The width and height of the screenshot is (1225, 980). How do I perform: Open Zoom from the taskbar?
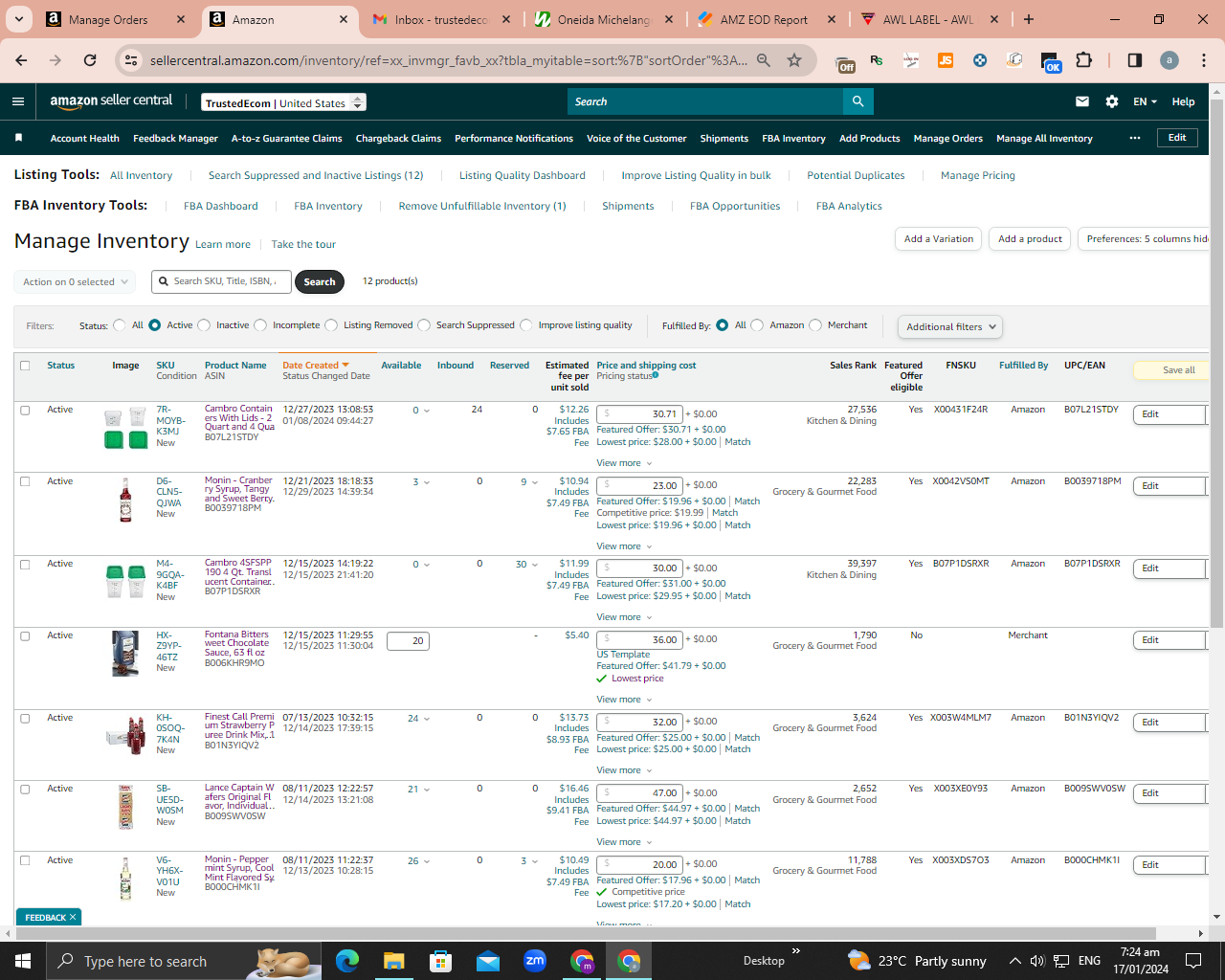pyautogui.click(x=535, y=961)
